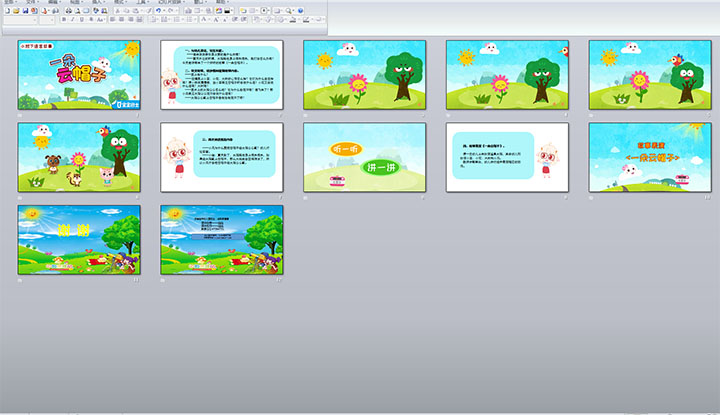Open the font size combo box
Screen dimensions: 720x415
point(47,20)
